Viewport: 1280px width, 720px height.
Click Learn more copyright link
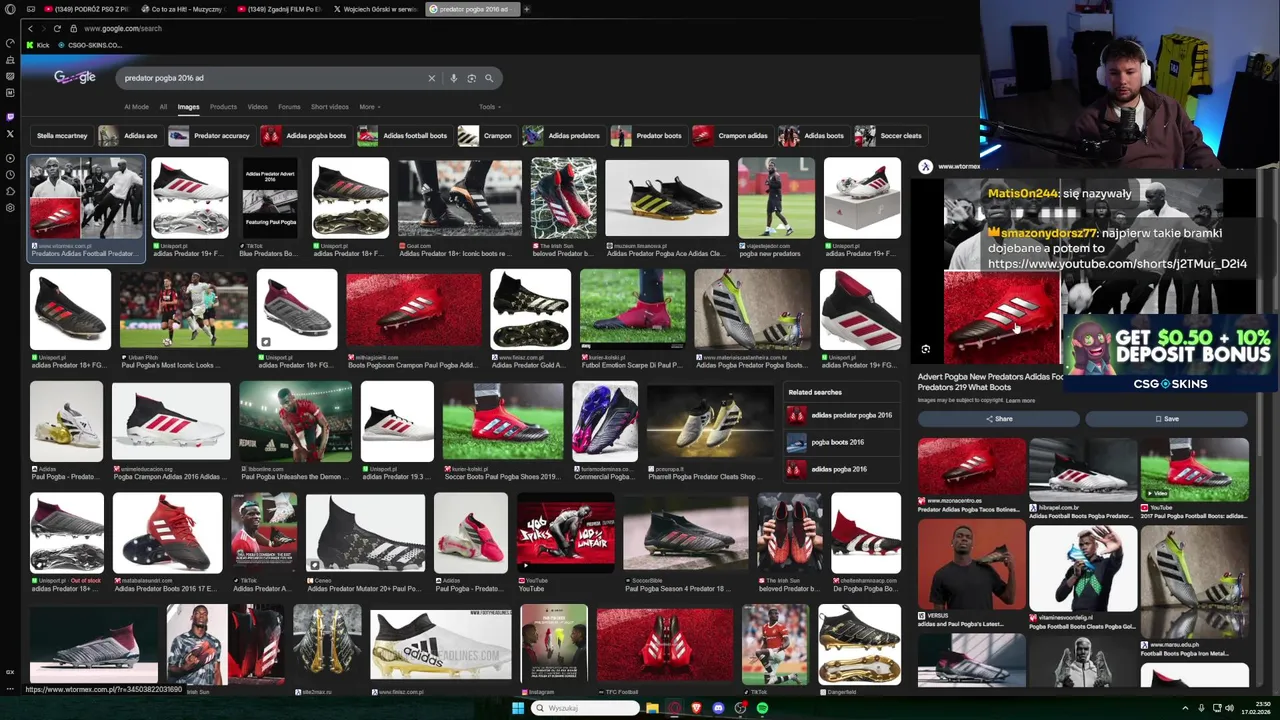[1020, 401]
